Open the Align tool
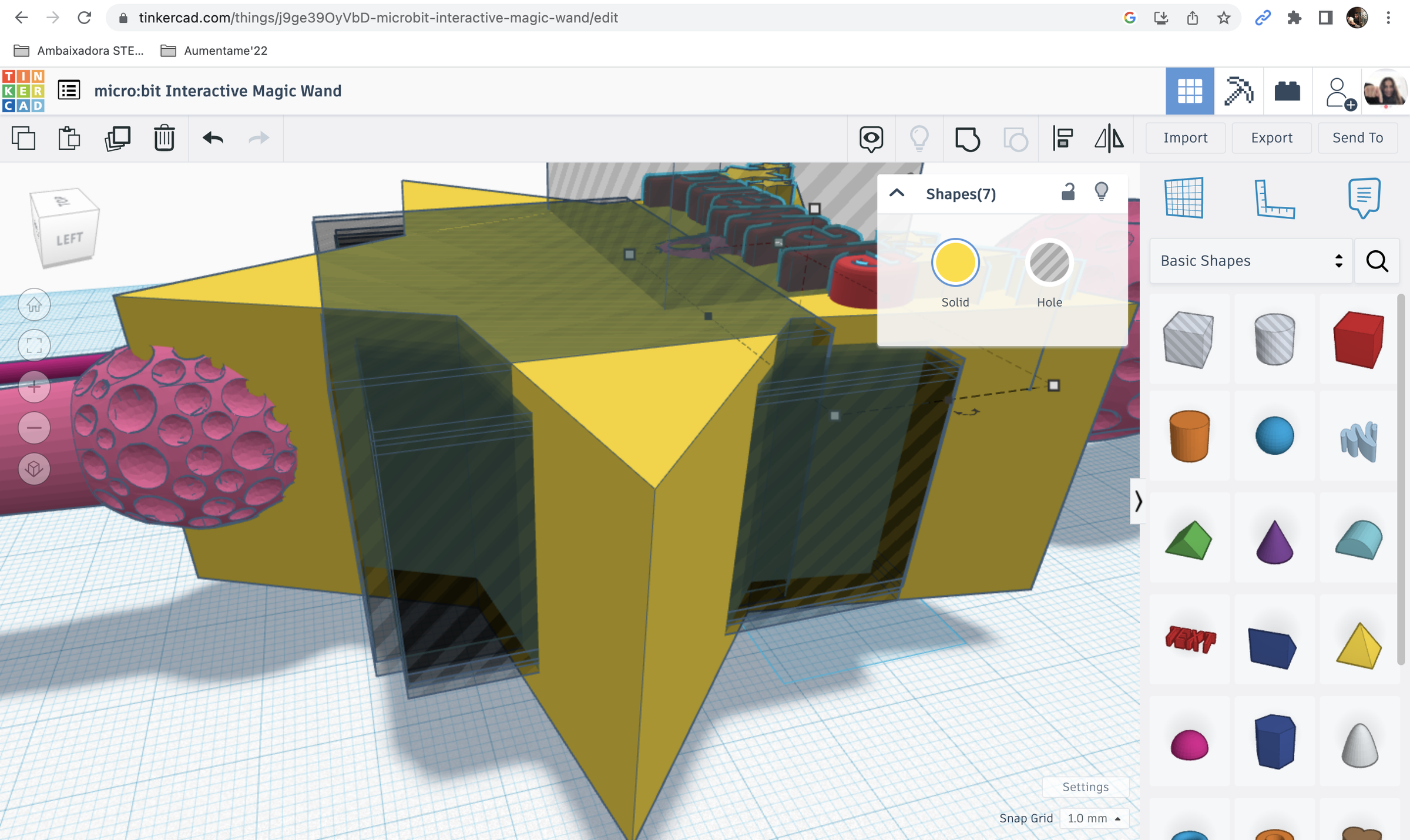The image size is (1410, 840). [x=1062, y=137]
